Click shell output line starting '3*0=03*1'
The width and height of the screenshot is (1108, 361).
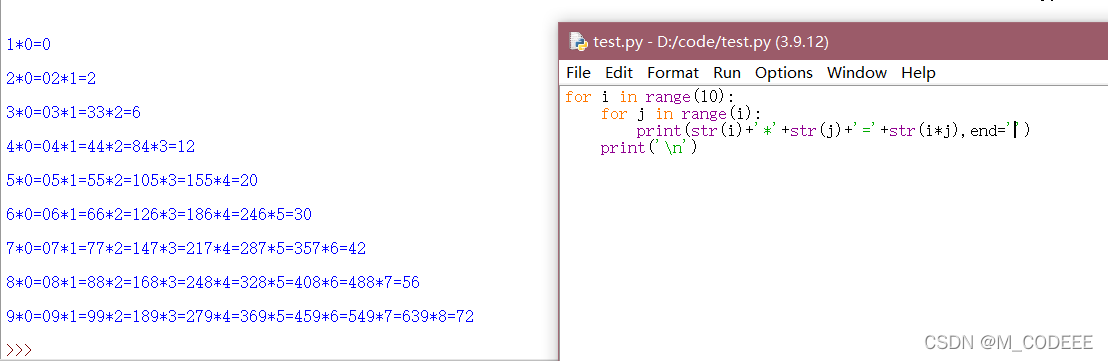(73, 112)
